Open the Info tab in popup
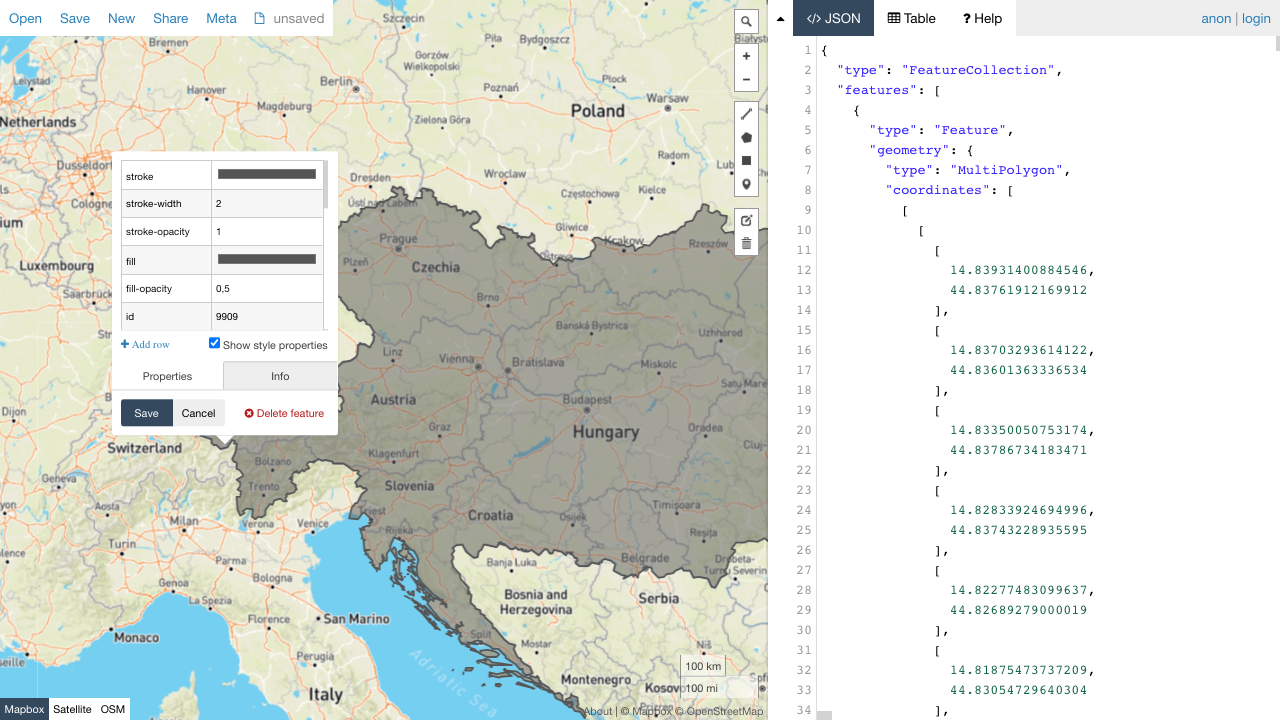This screenshot has height=720, width=1280. 280,376
